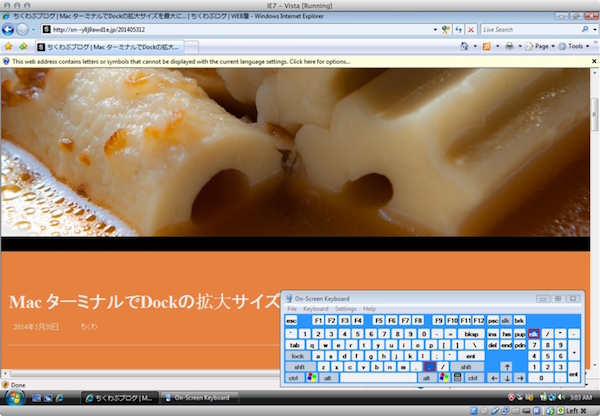
Task: Open the Tools menu dropdown
Action: [x=574, y=46]
